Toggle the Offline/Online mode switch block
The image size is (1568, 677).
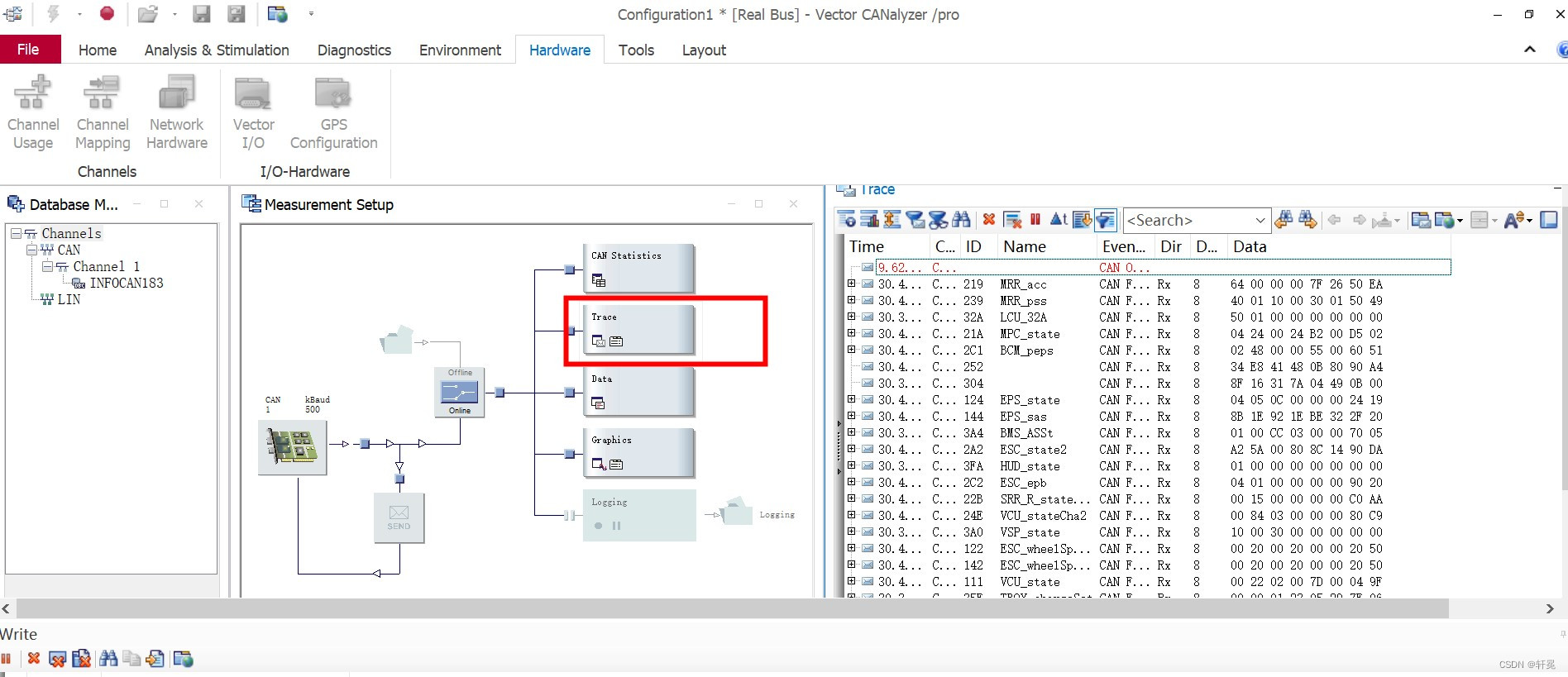click(x=459, y=392)
